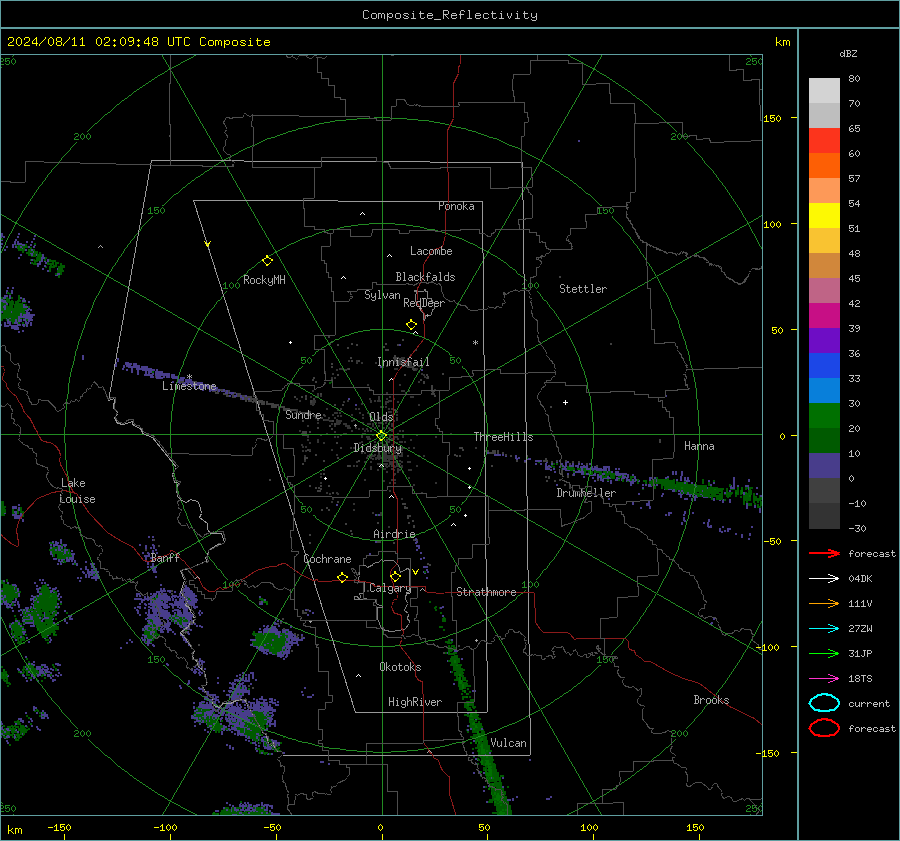The image size is (900, 841).
Task: Select the pink 45-42 dBZ swatch
Action: point(824,290)
